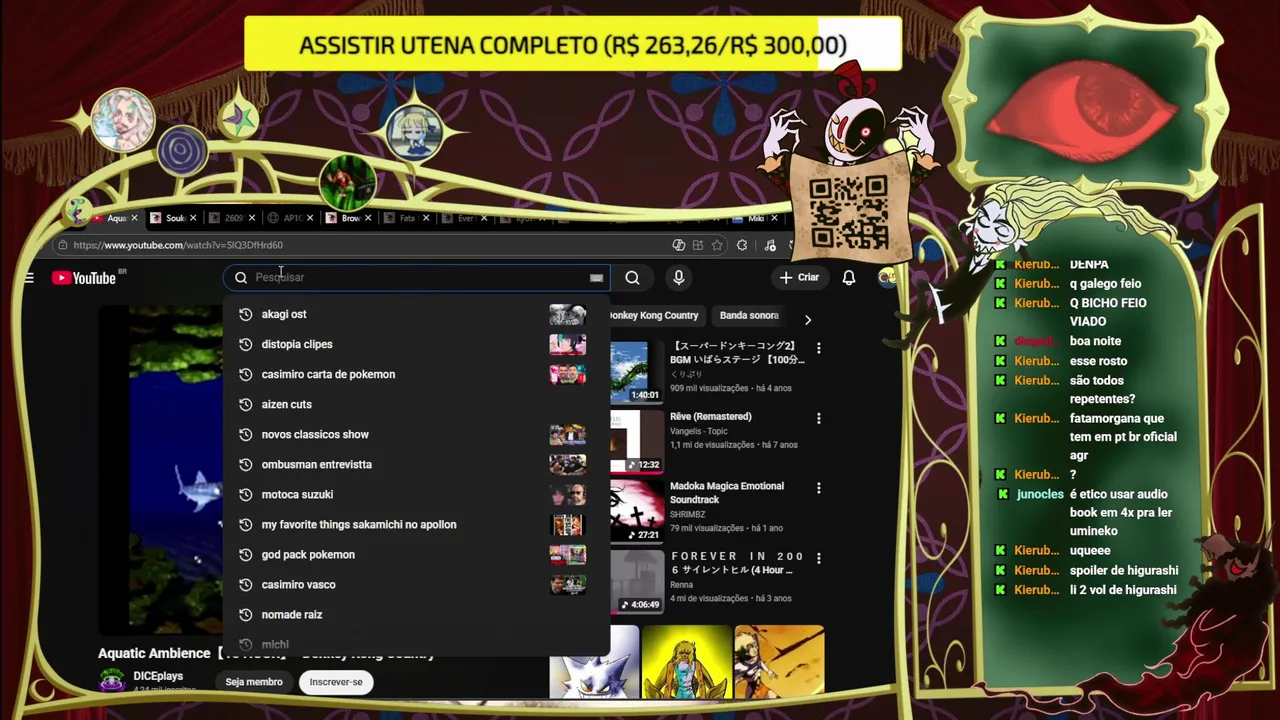View site info lock icon in address bar
Screen dimensions: 1280x720
(x=62, y=245)
